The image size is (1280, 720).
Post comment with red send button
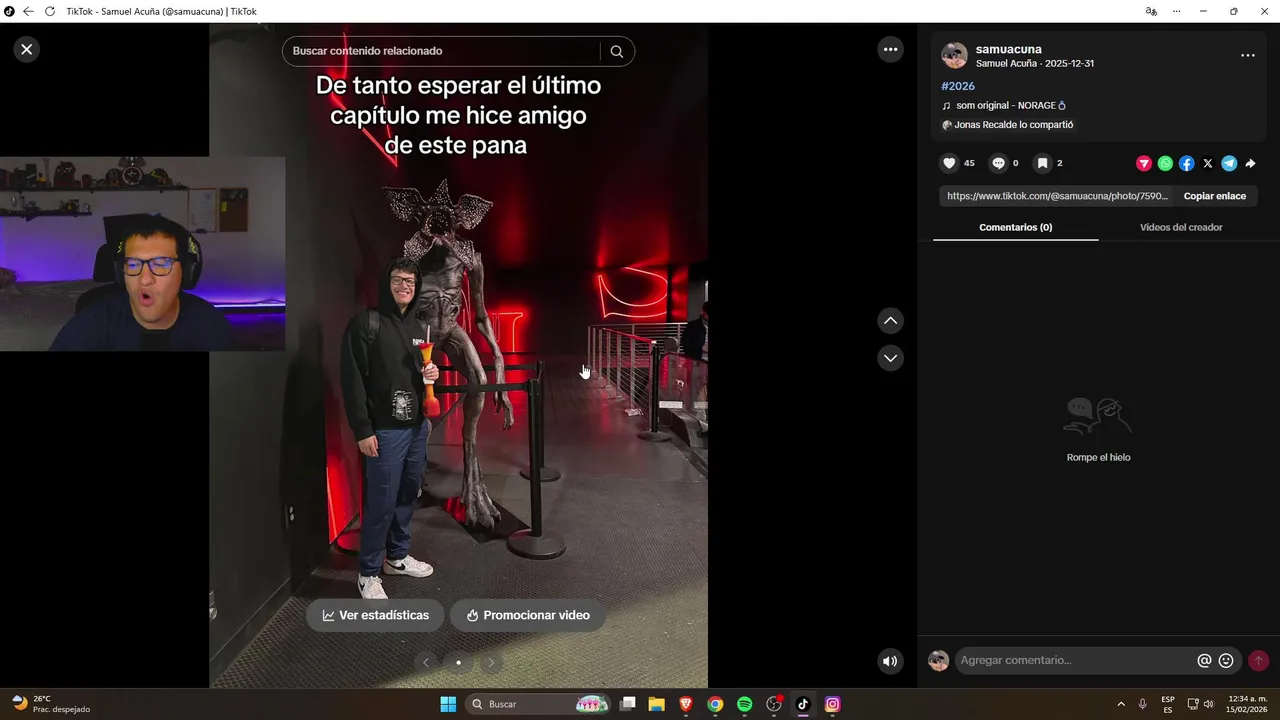pyautogui.click(x=1258, y=661)
